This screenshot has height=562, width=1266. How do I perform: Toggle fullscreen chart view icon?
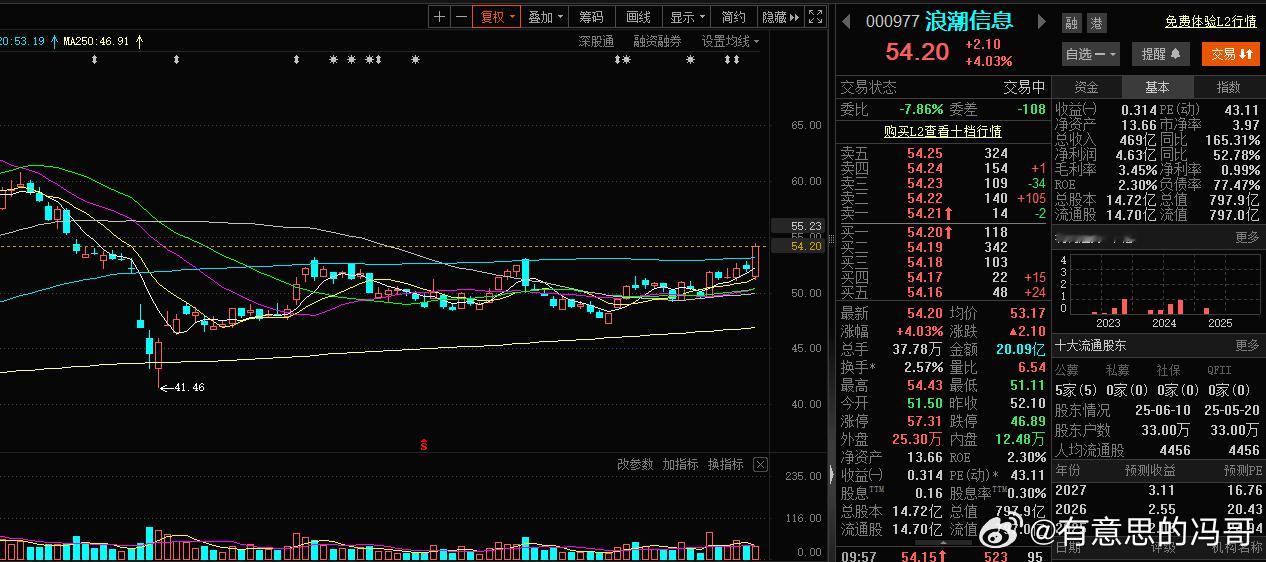tap(817, 17)
